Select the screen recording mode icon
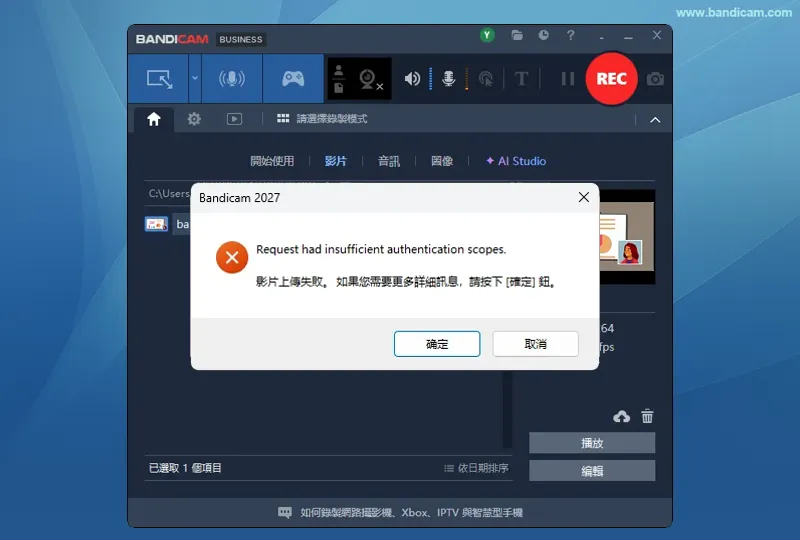The height and width of the screenshot is (540, 800). click(x=159, y=79)
